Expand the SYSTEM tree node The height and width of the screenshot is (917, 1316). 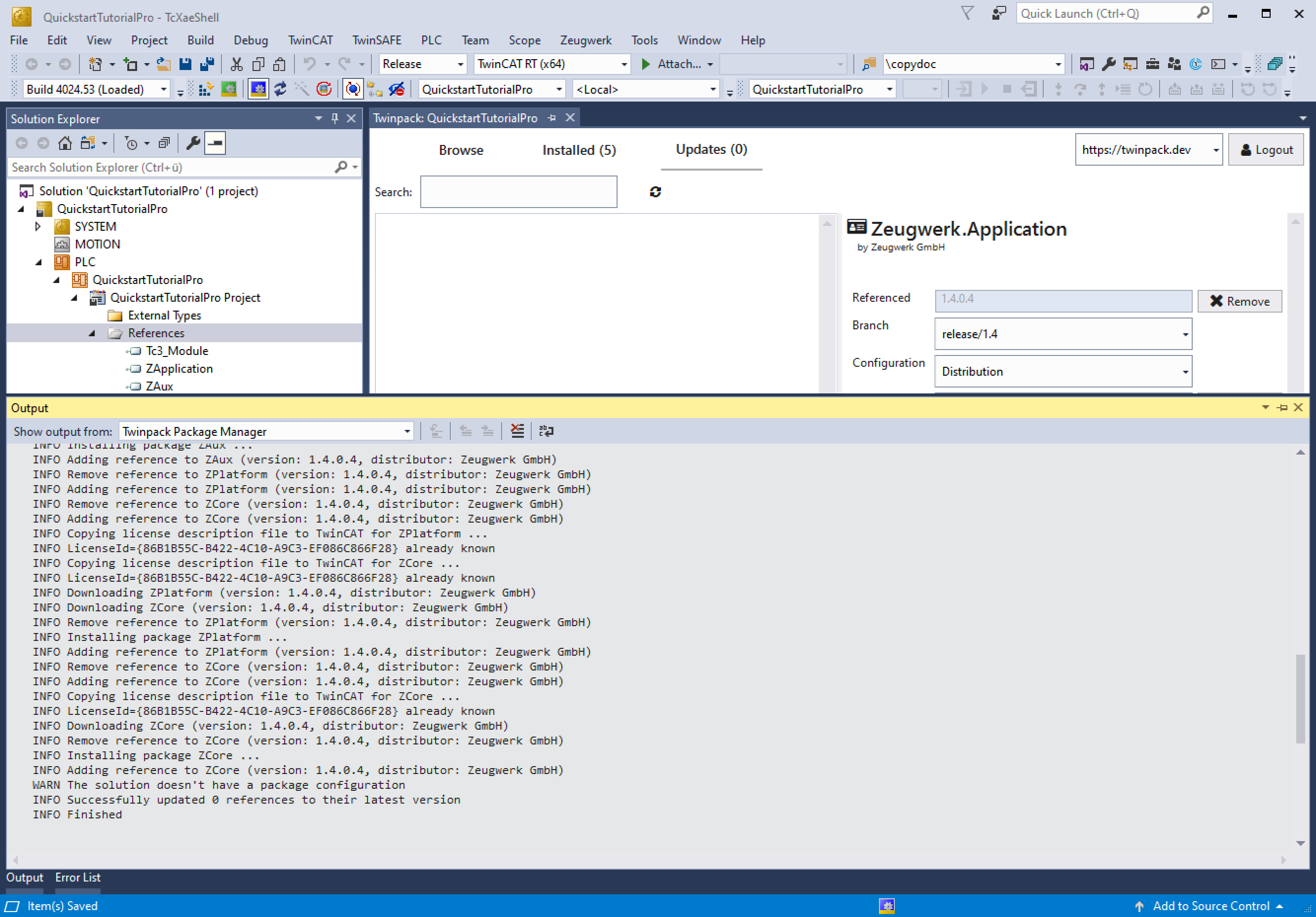click(x=38, y=227)
